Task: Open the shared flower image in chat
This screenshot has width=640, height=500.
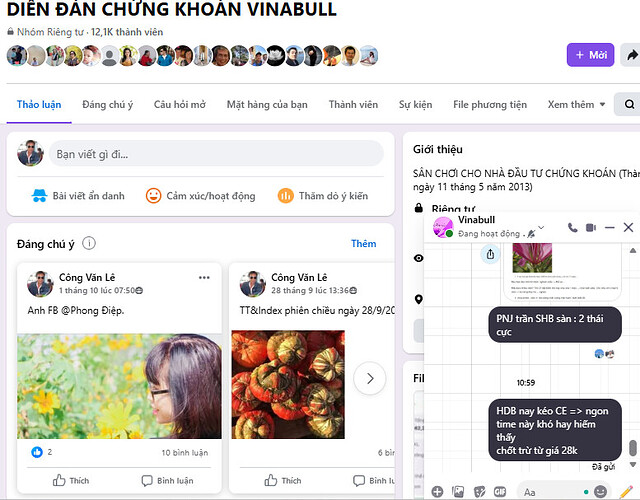Action: click(x=532, y=258)
